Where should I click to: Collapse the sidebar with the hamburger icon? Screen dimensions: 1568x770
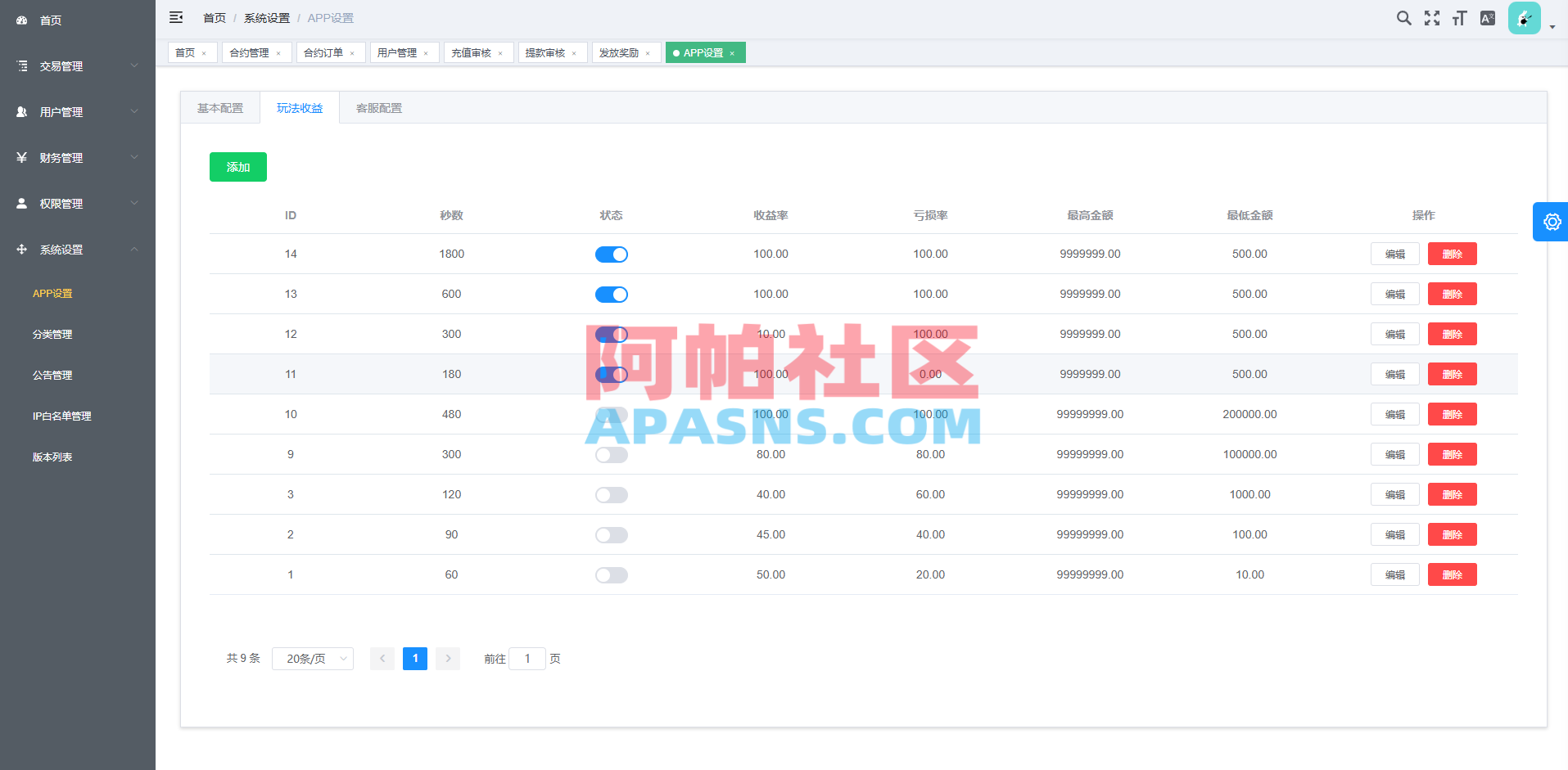click(x=175, y=17)
